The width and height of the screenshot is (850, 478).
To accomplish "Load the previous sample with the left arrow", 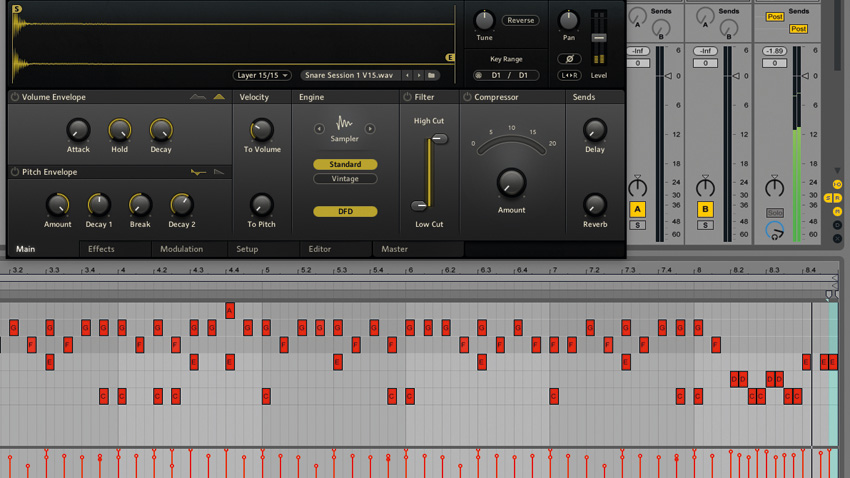I will click(x=407, y=75).
